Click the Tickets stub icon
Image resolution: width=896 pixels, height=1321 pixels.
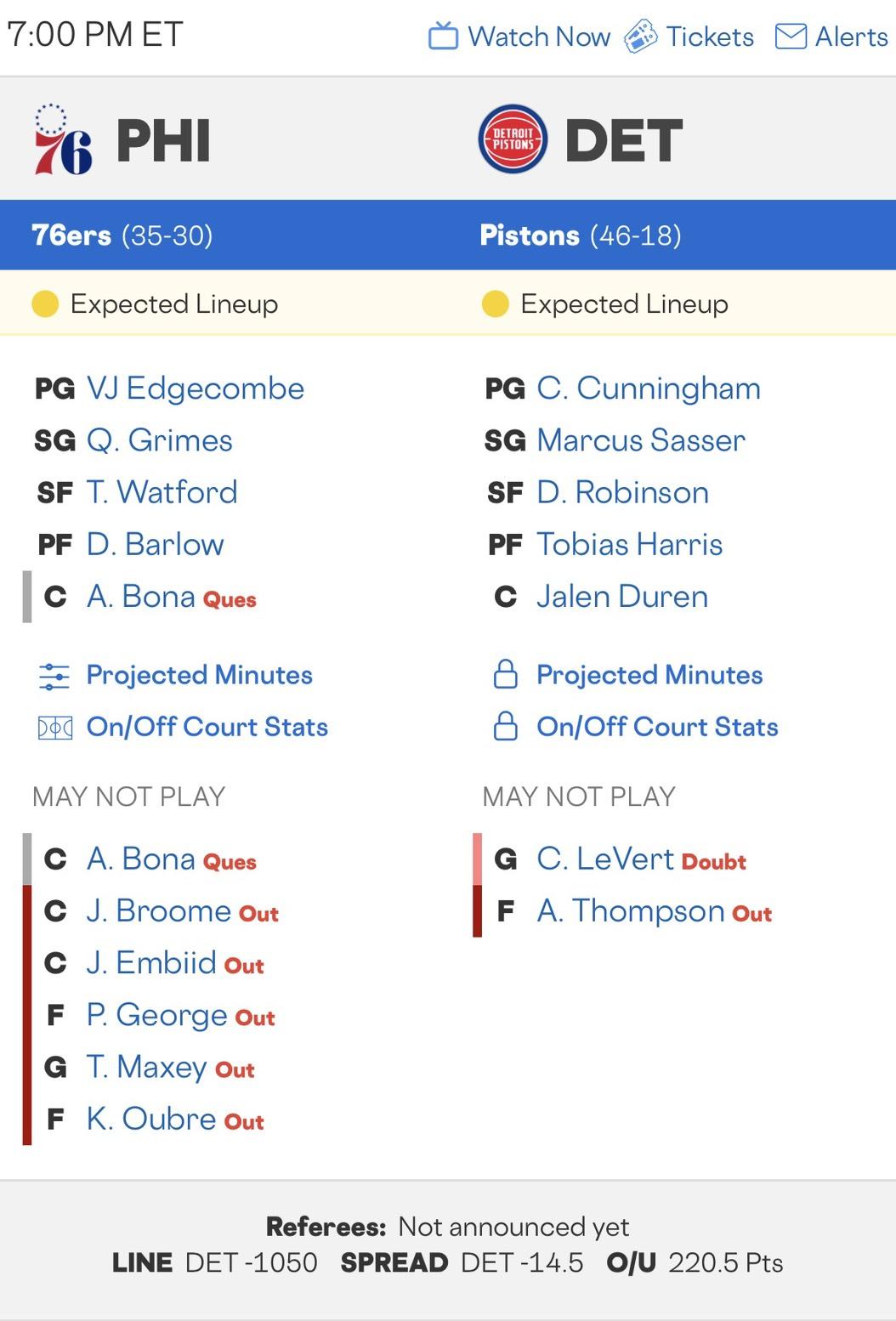point(641,37)
